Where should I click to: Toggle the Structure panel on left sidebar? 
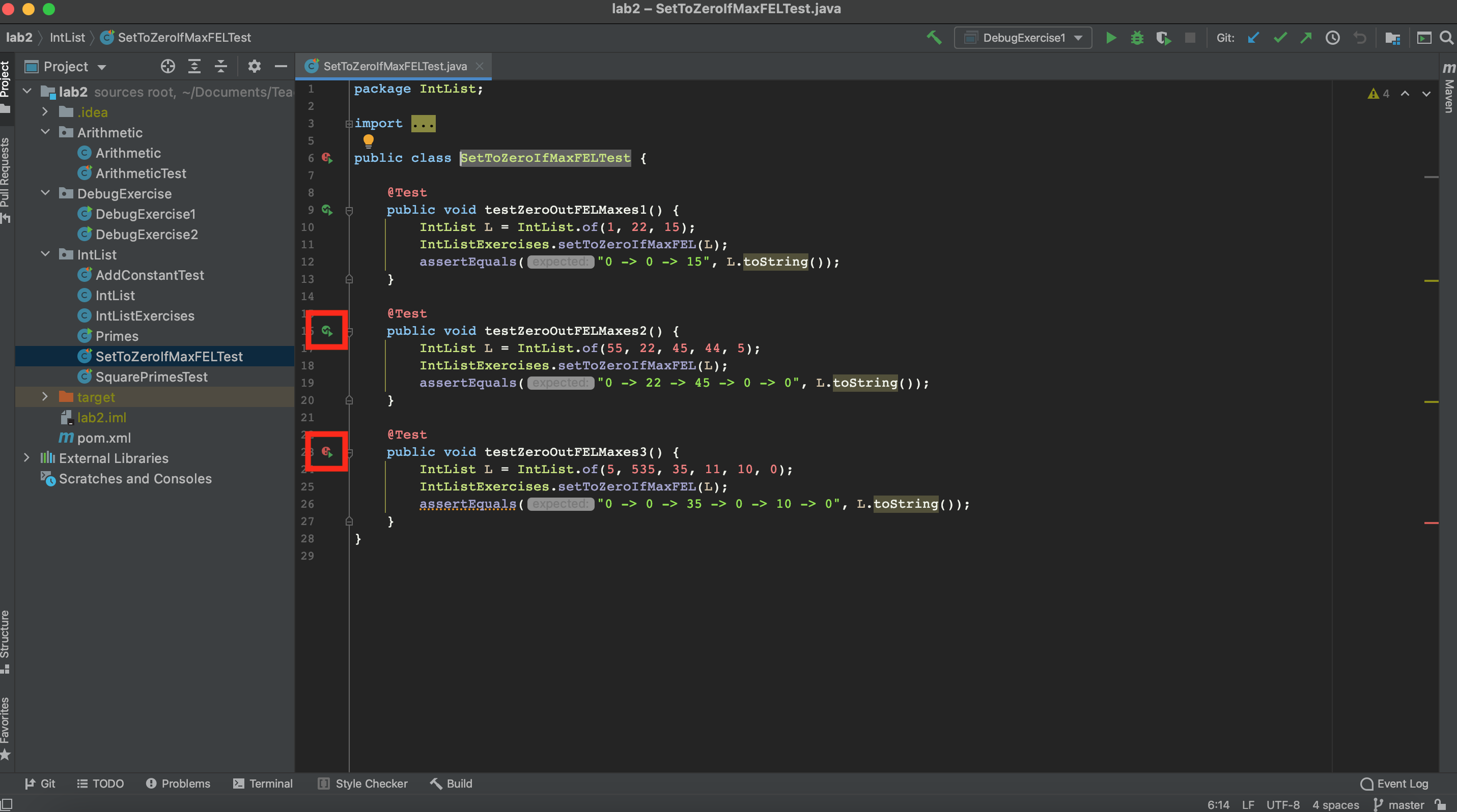[x=9, y=645]
